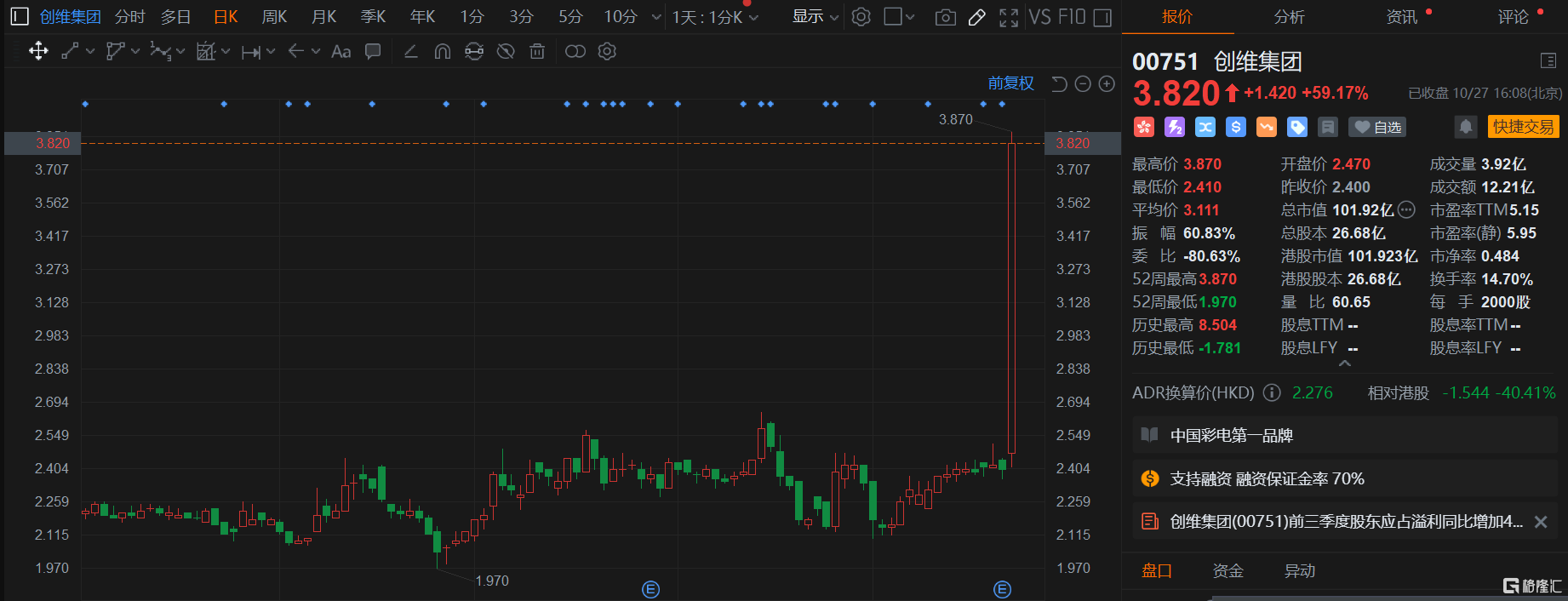Take a chart screenshot with camera icon
The image size is (1568, 601).
(945, 17)
